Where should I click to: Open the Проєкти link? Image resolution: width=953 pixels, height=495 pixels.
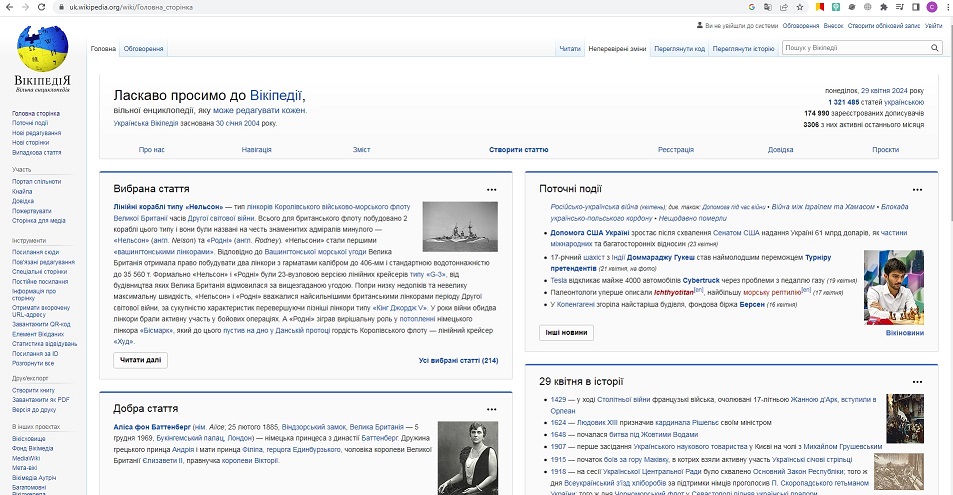pyautogui.click(x=886, y=150)
